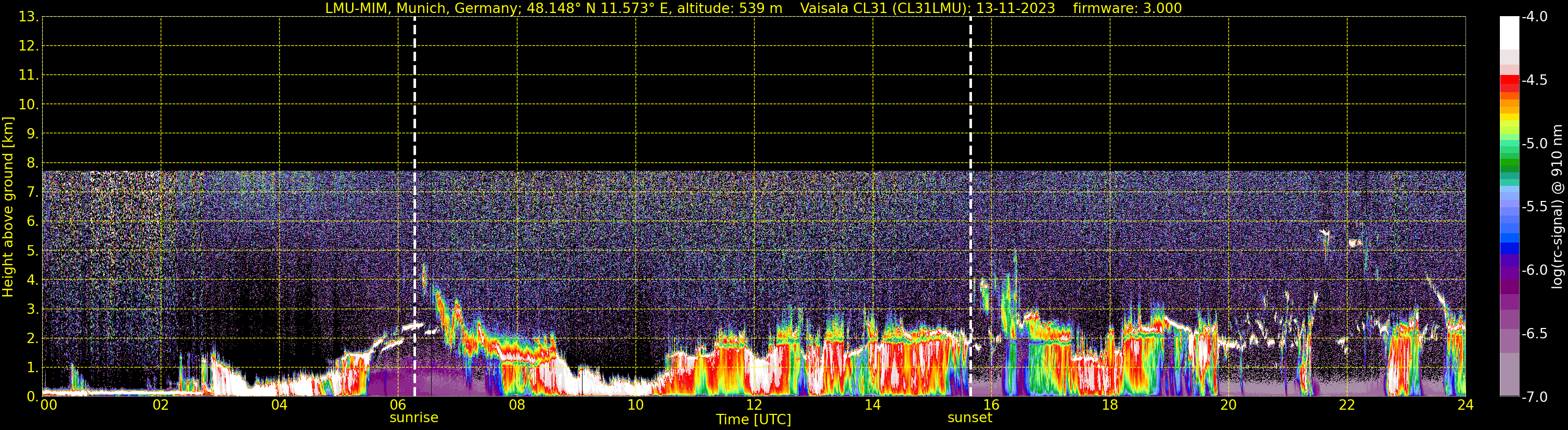This screenshot has height=430, width=1568.
Task: Click the Height above ground [km] axis title
Action: point(8,207)
